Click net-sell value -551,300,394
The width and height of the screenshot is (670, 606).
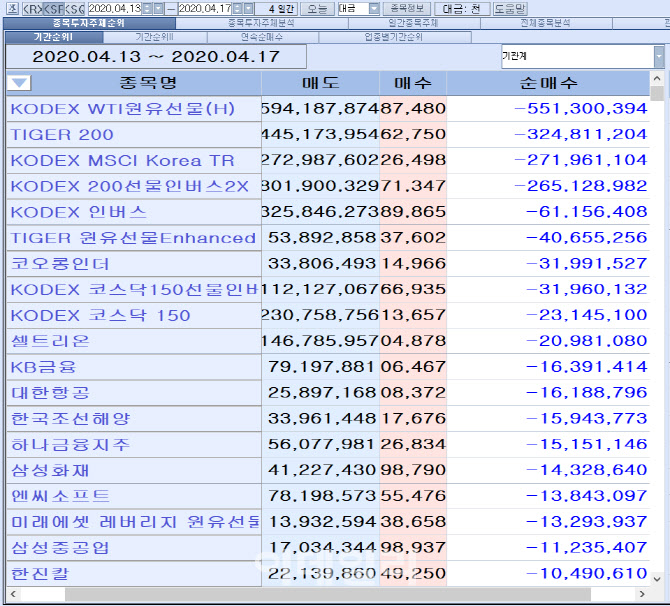(581, 109)
